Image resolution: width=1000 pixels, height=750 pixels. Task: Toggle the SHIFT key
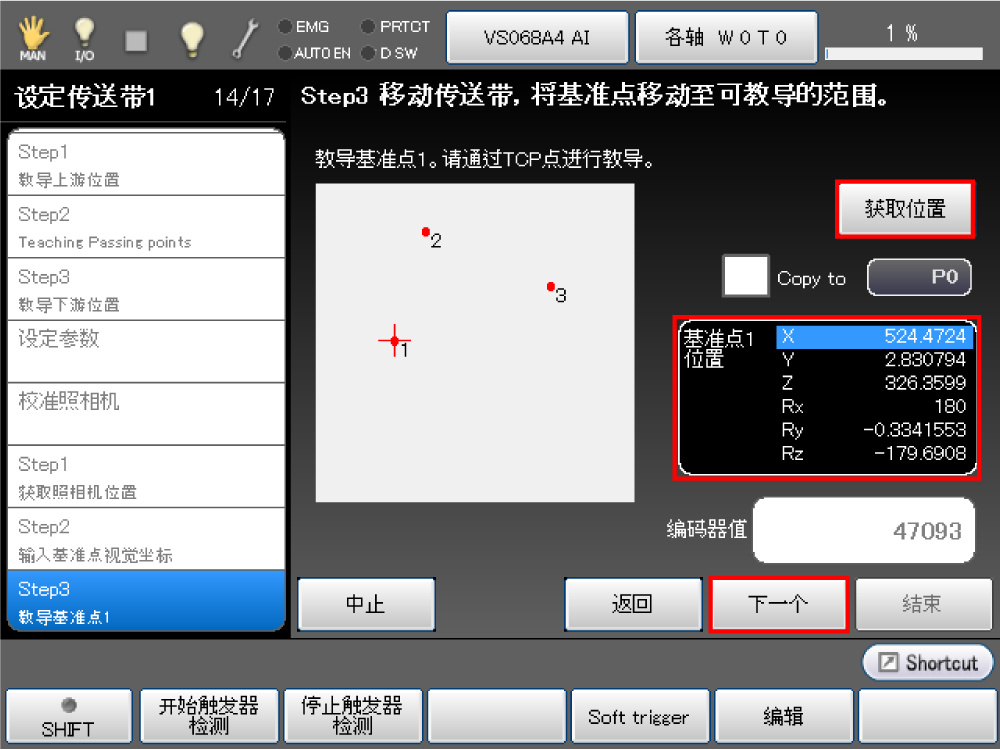pyautogui.click(x=69, y=717)
